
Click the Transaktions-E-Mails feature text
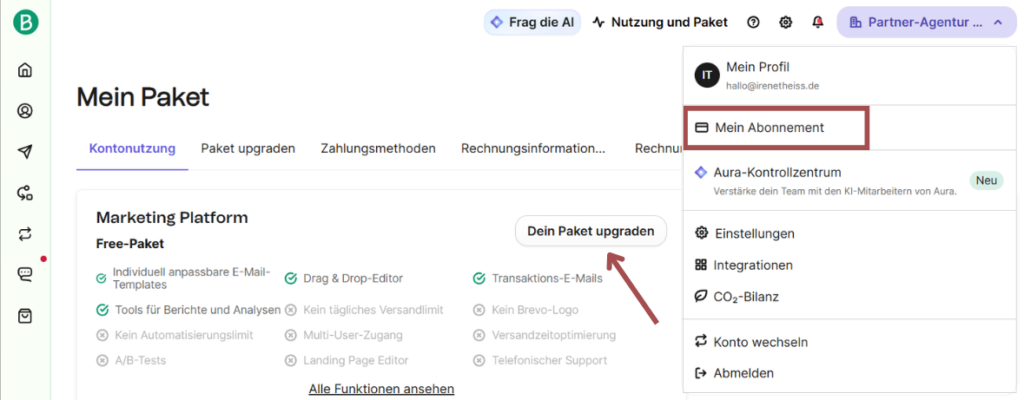pos(547,278)
